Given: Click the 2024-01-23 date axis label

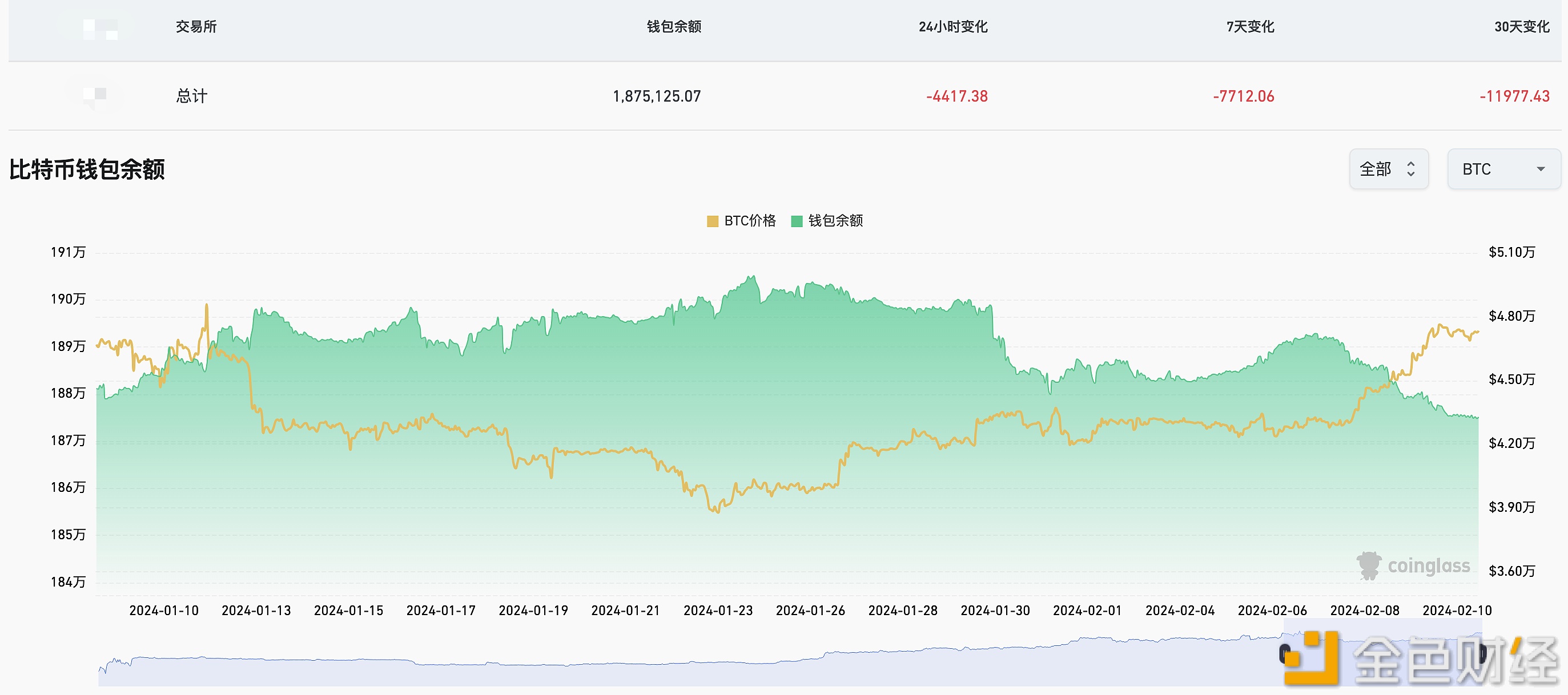Looking at the screenshot, I should (718, 610).
